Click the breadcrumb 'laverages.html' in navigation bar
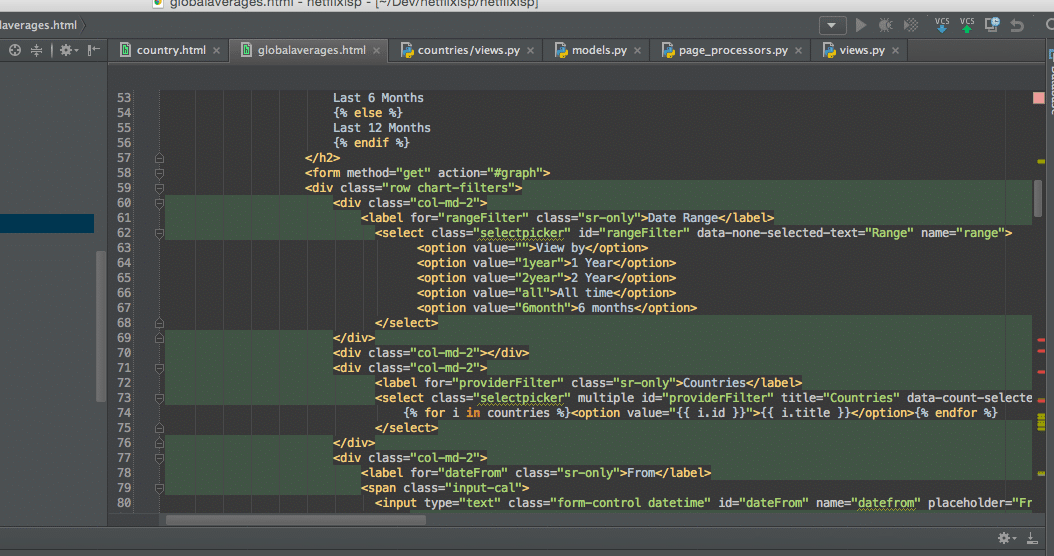Screen dimensions: 1054x556 (x=38, y=26)
